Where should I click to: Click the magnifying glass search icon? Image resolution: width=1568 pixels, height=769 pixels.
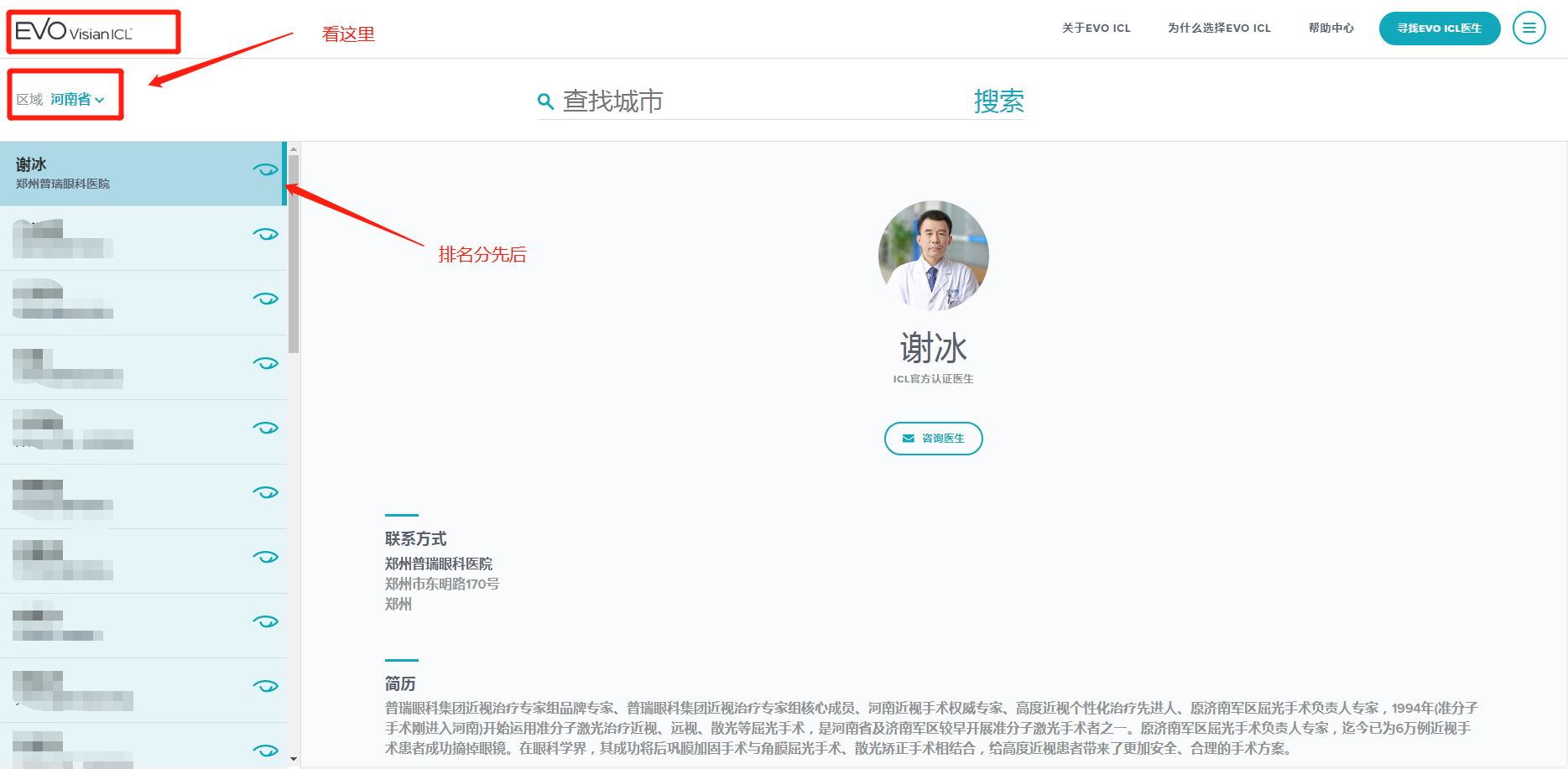[x=545, y=101]
